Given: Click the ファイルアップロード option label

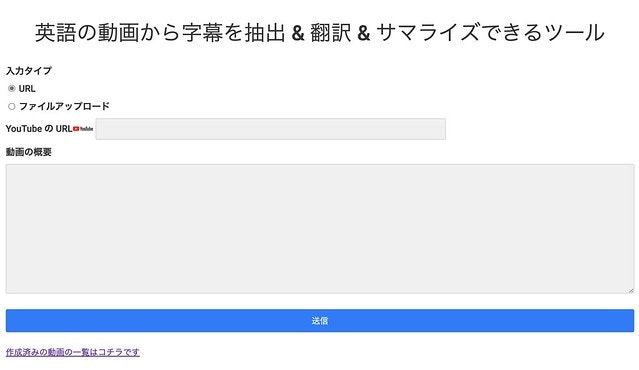Looking at the screenshot, I should (64, 106).
